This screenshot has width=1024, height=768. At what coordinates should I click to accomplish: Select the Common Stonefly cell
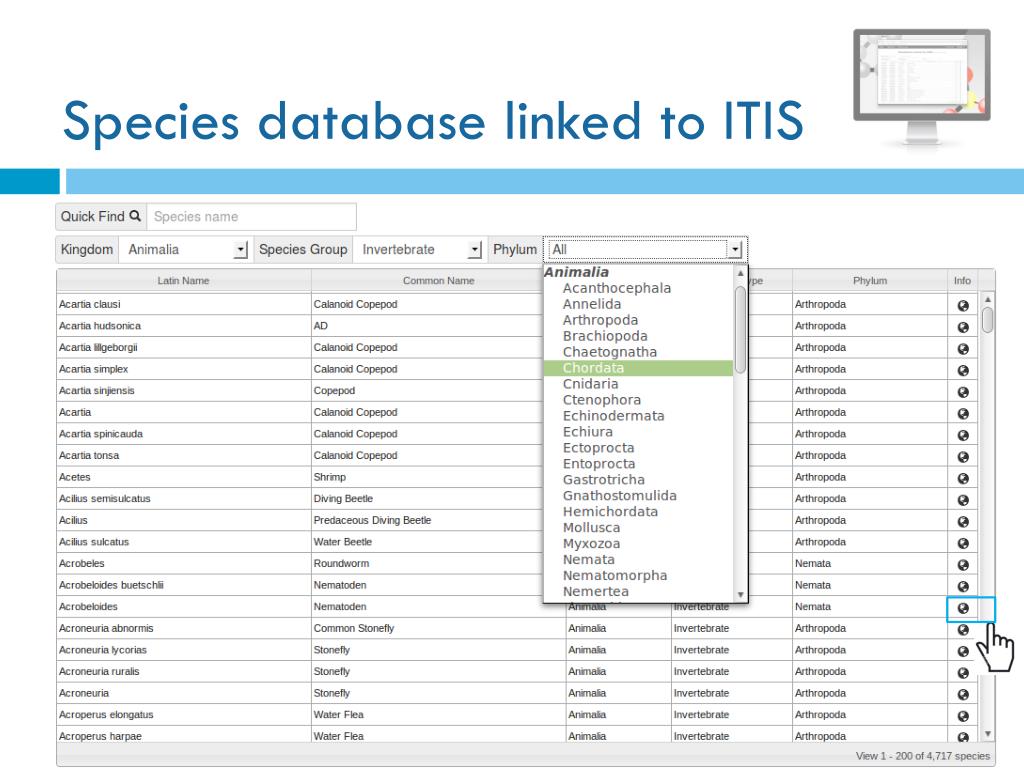438,628
